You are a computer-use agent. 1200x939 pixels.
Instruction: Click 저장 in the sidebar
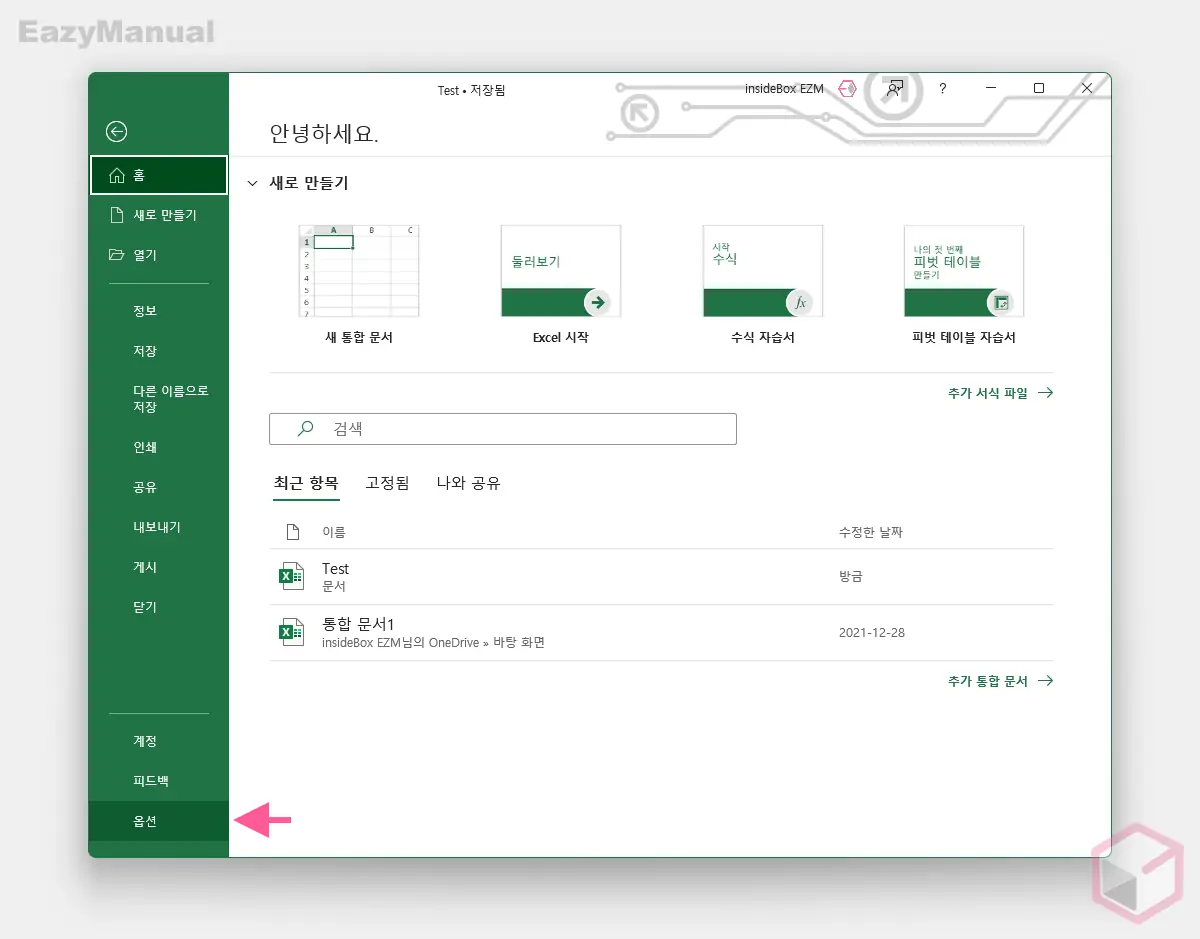pos(159,351)
